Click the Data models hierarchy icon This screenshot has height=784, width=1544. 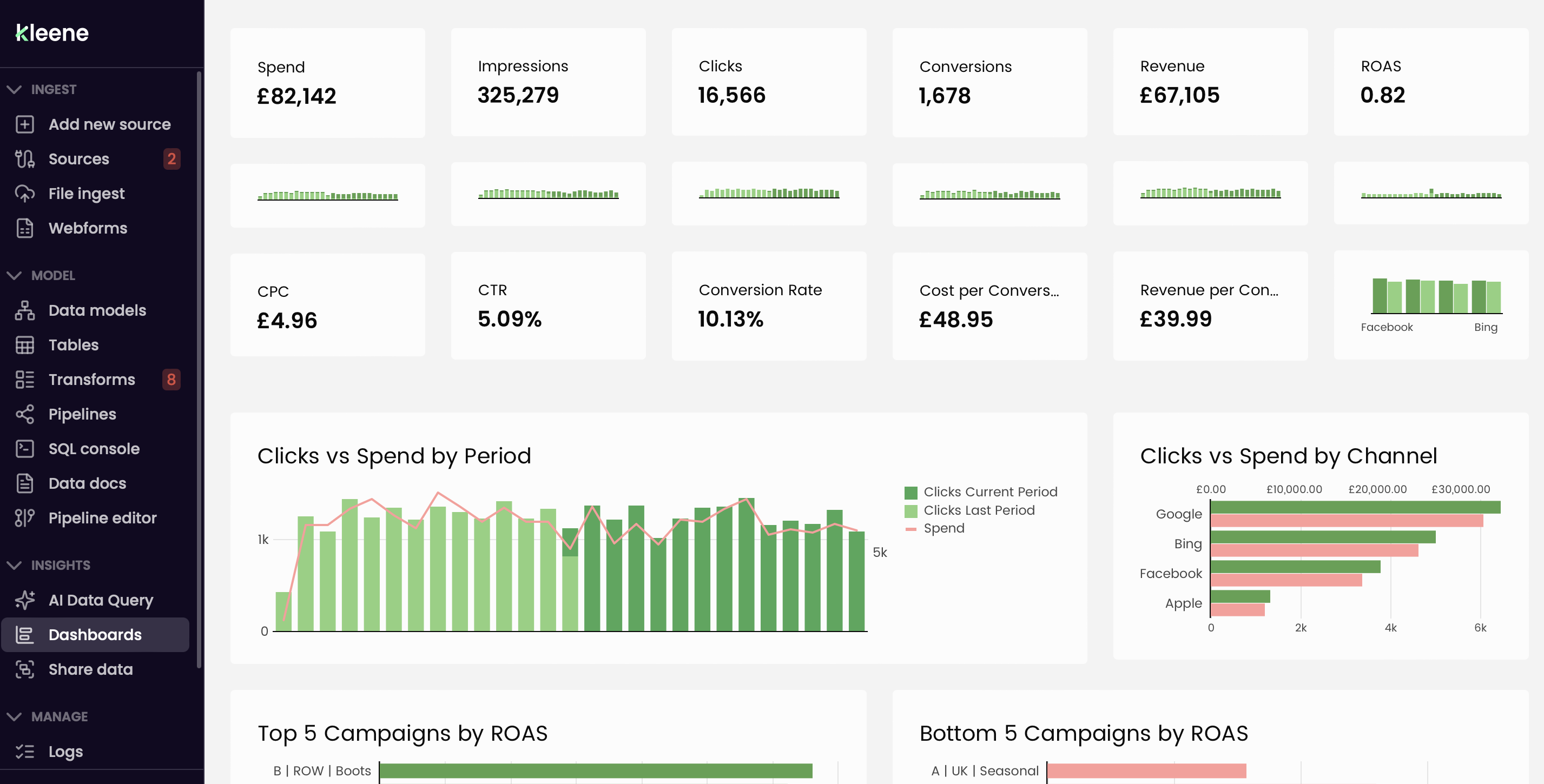[x=24, y=310]
